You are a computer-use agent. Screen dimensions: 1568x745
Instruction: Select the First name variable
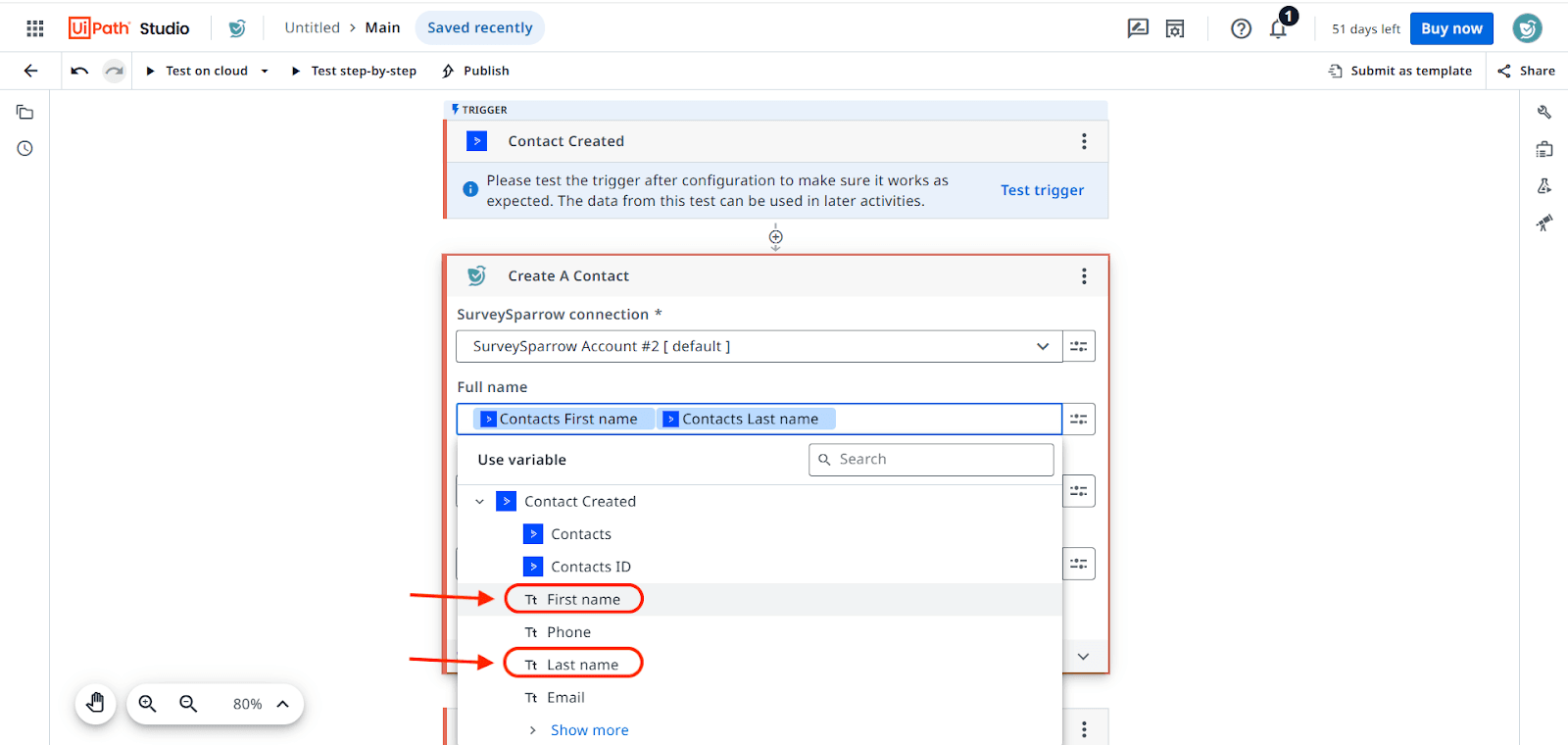[x=583, y=600]
